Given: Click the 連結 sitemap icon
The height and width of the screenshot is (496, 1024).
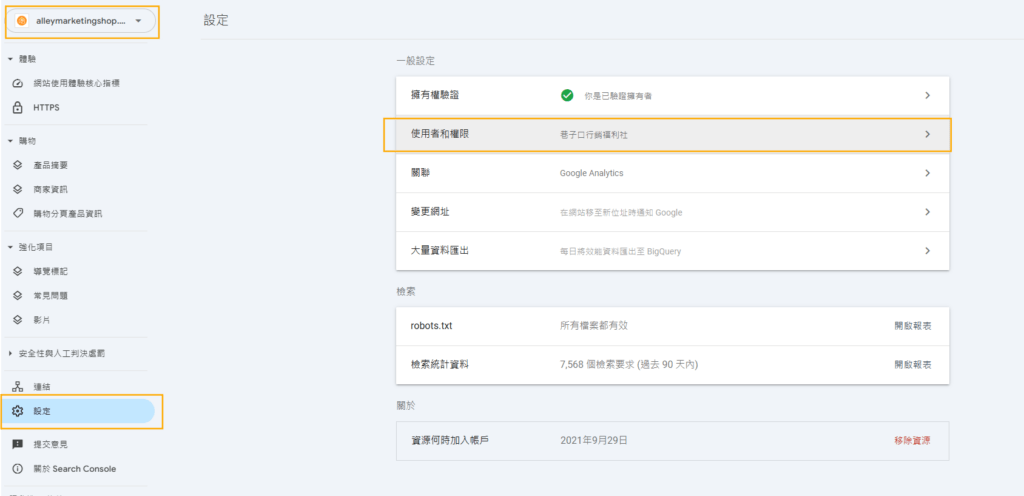Looking at the screenshot, I should coord(18,386).
